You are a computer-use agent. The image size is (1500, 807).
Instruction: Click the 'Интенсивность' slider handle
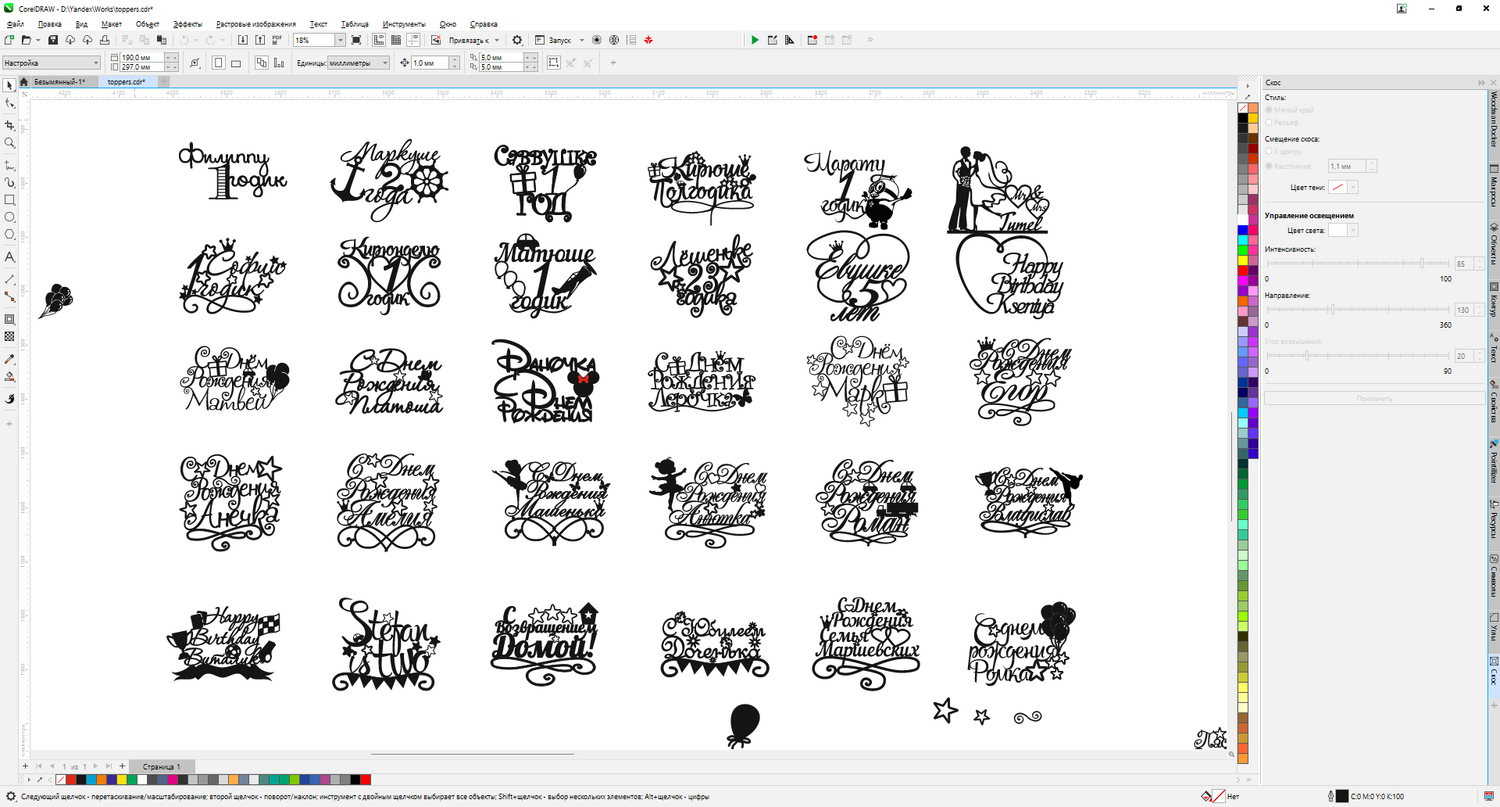(x=1422, y=264)
